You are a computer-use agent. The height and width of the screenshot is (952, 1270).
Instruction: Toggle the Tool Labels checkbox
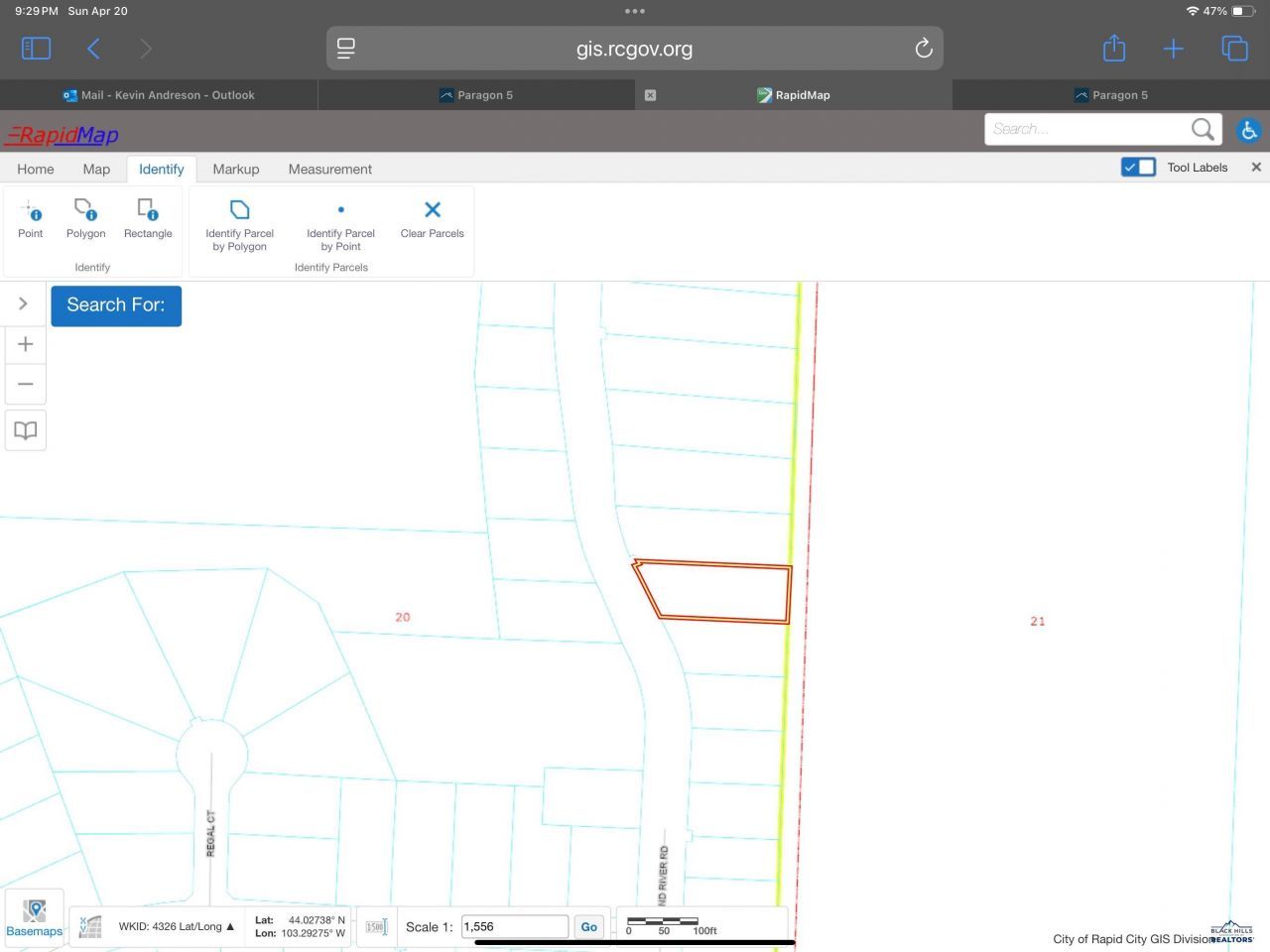click(x=1138, y=167)
